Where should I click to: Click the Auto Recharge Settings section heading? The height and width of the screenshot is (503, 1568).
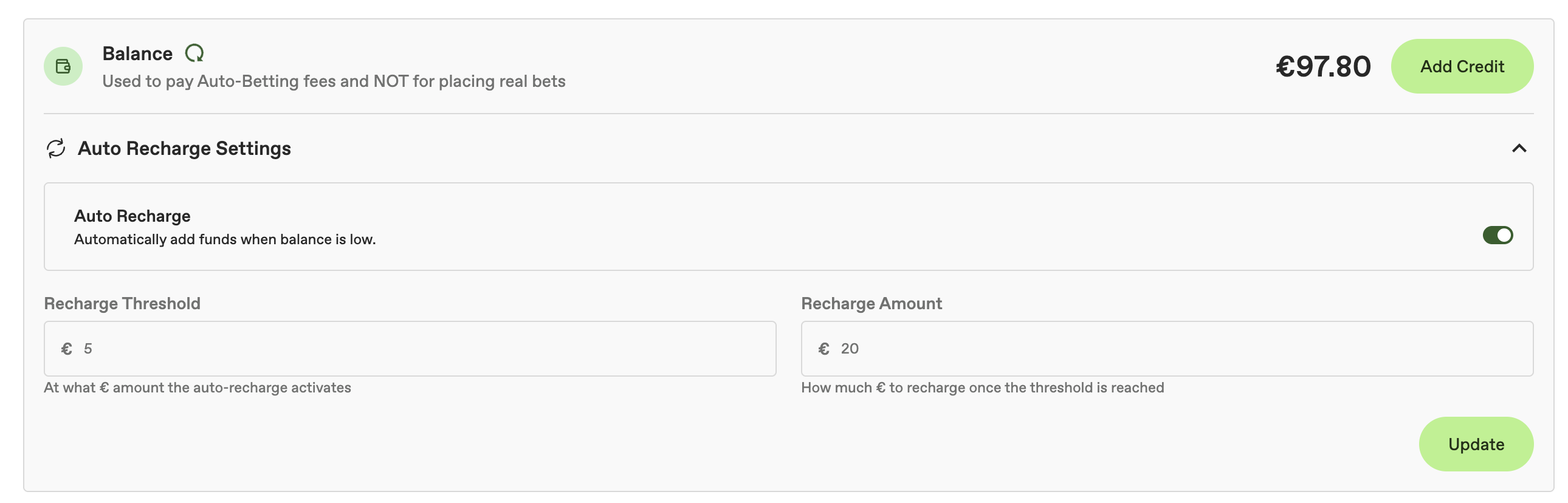click(184, 148)
